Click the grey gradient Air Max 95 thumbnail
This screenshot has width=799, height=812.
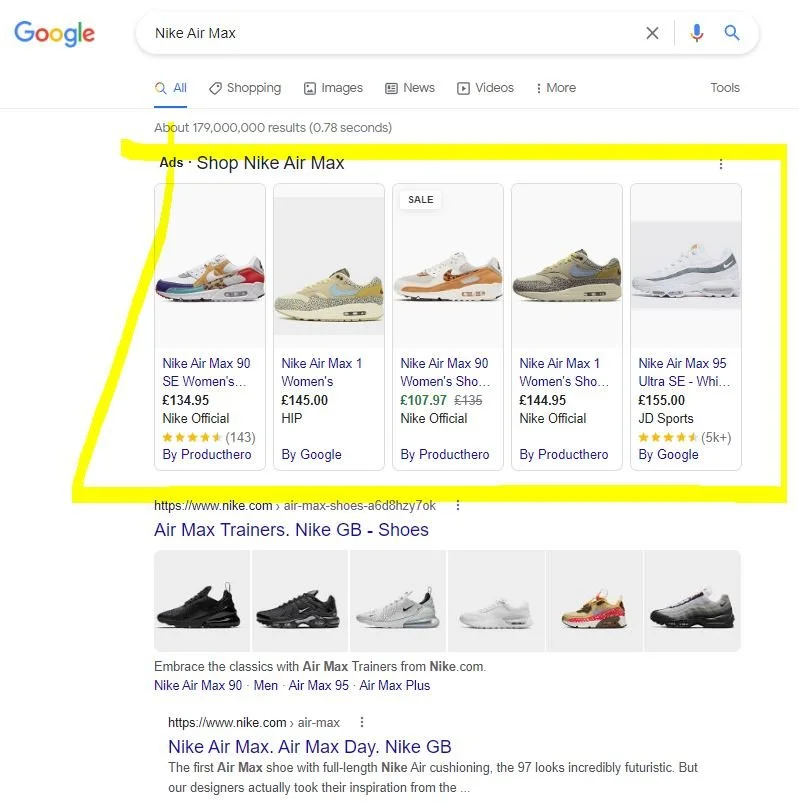[692, 601]
